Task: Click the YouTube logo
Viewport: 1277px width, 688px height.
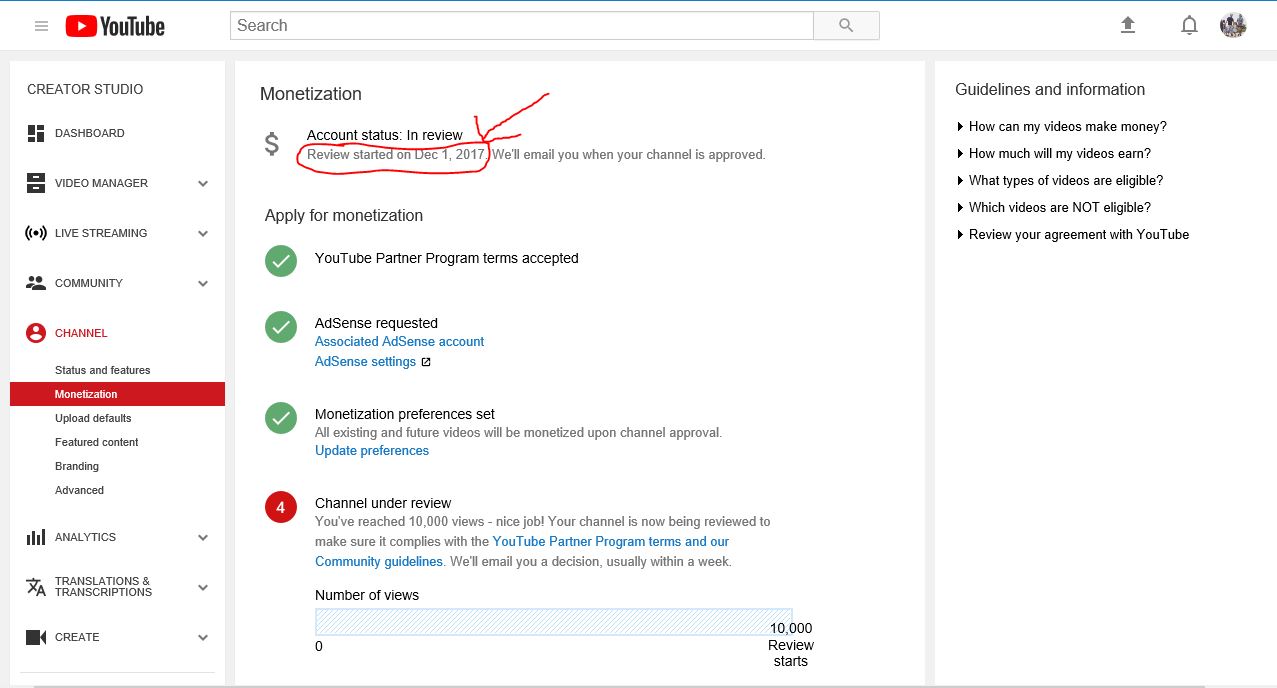Action: pos(115,26)
